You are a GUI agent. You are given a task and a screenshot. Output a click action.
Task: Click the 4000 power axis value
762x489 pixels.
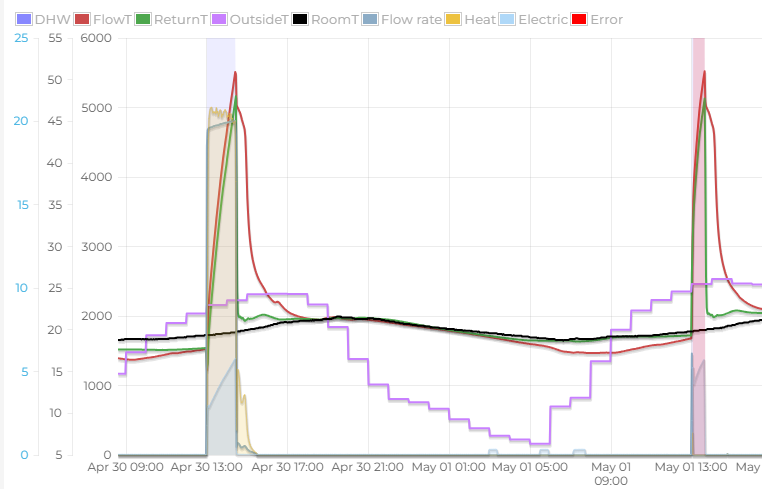click(x=96, y=177)
